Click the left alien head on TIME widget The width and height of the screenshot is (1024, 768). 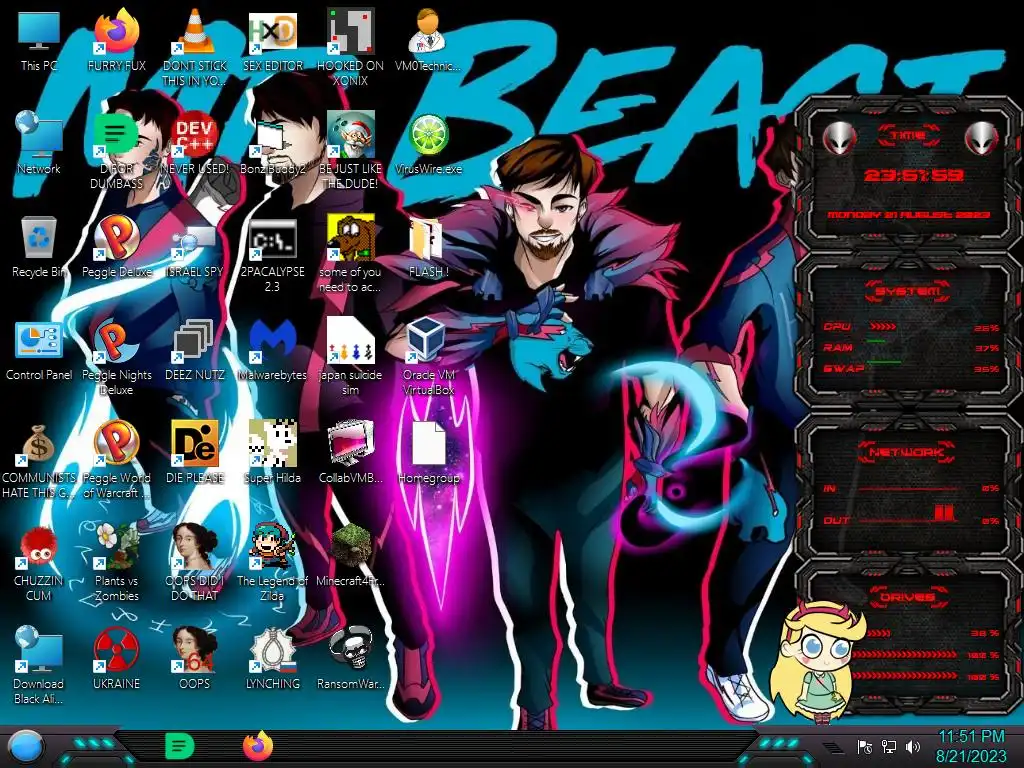click(x=839, y=138)
